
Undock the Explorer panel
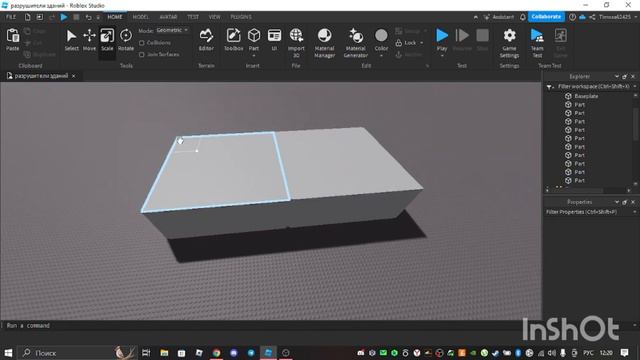625,76
